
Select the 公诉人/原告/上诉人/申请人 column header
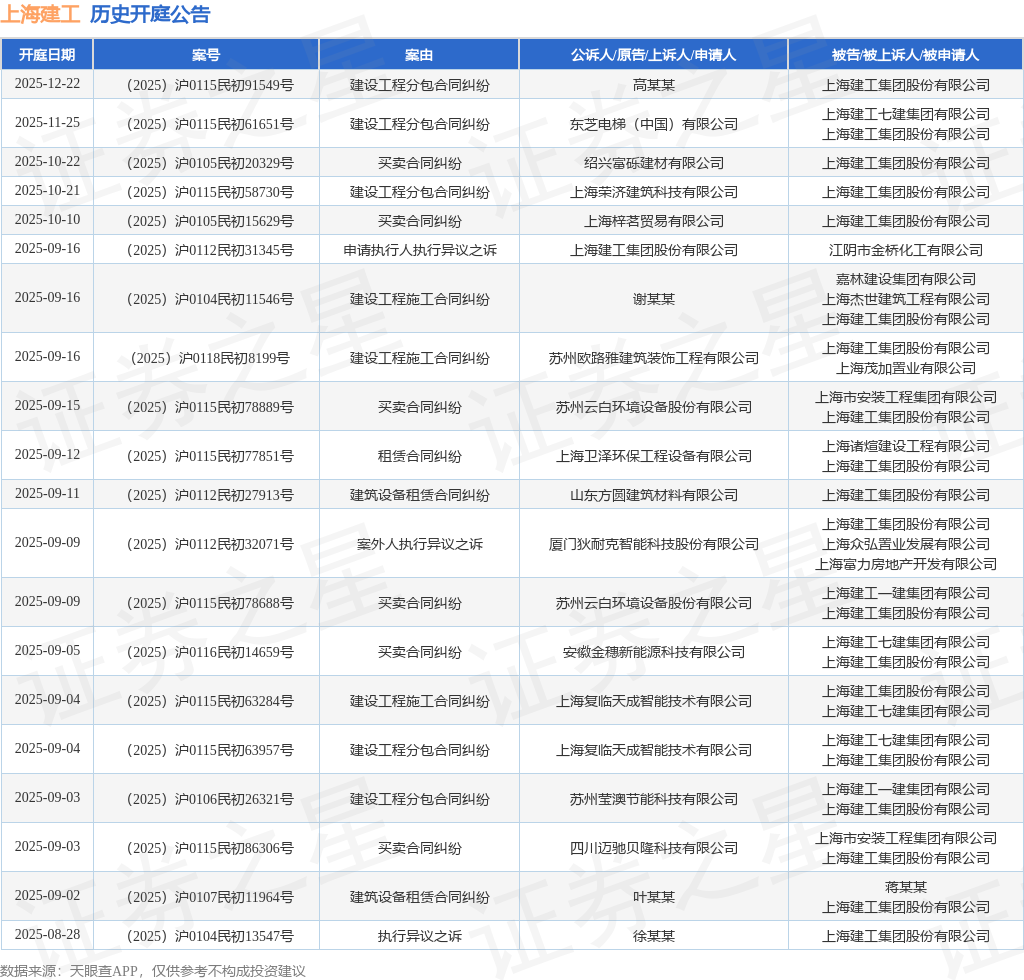(653, 55)
